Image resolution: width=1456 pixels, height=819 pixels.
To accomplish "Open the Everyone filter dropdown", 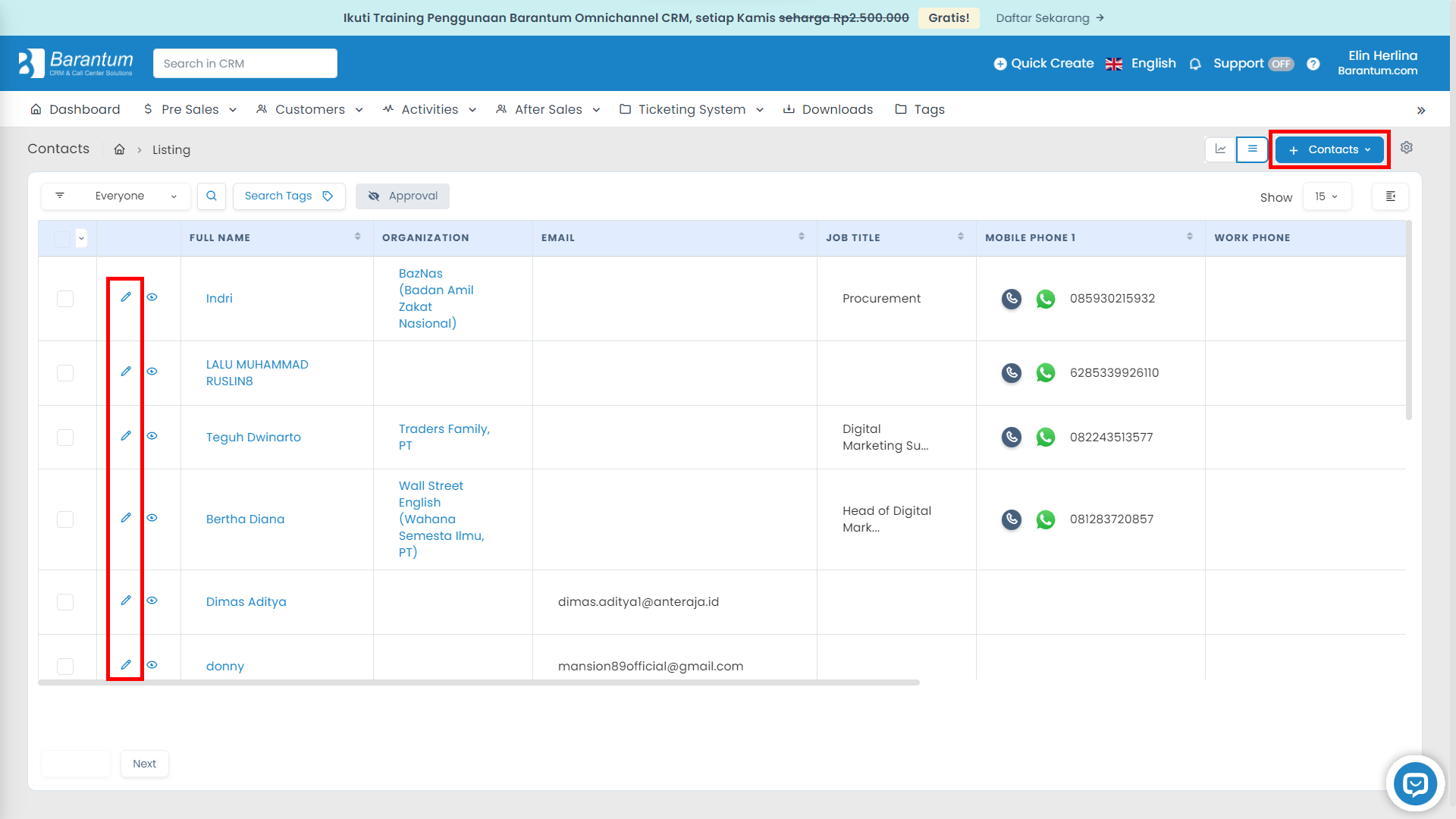I will [x=115, y=196].
